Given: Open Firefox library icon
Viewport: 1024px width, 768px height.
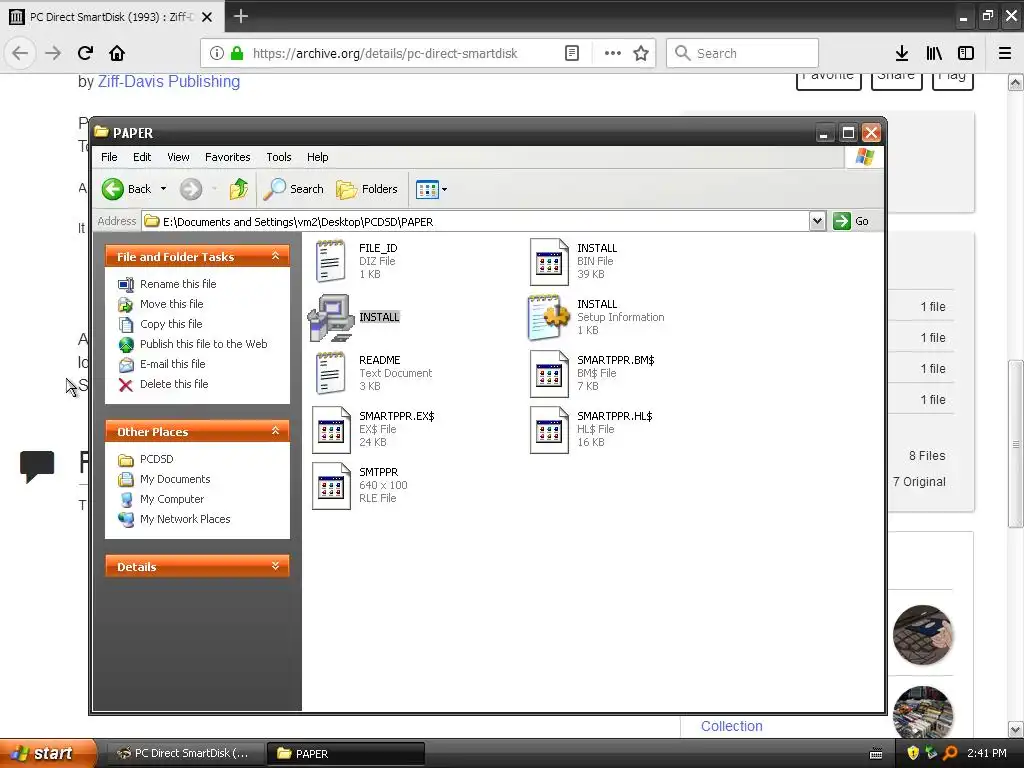Looking at the screenshot, I should [934, 53].
